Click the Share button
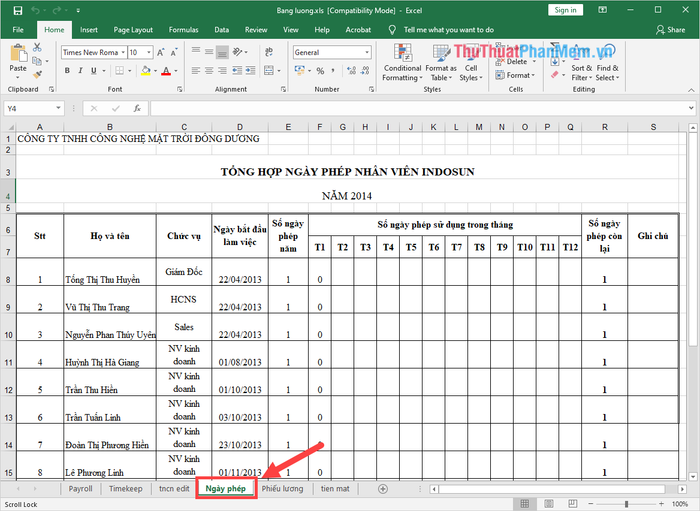 point(671,30)
